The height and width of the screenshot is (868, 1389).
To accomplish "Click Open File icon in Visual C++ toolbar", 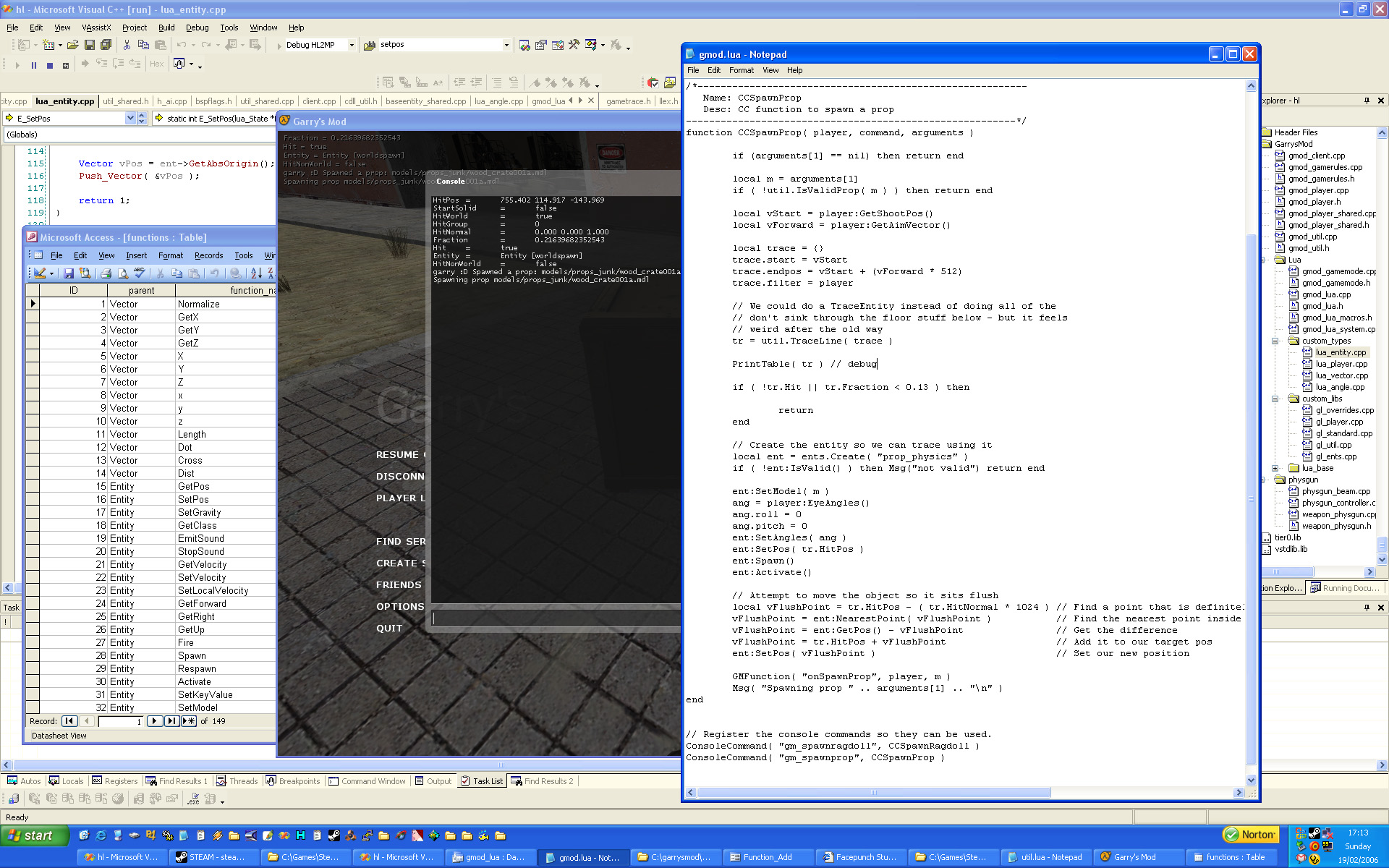I will [x=72, y=45].
